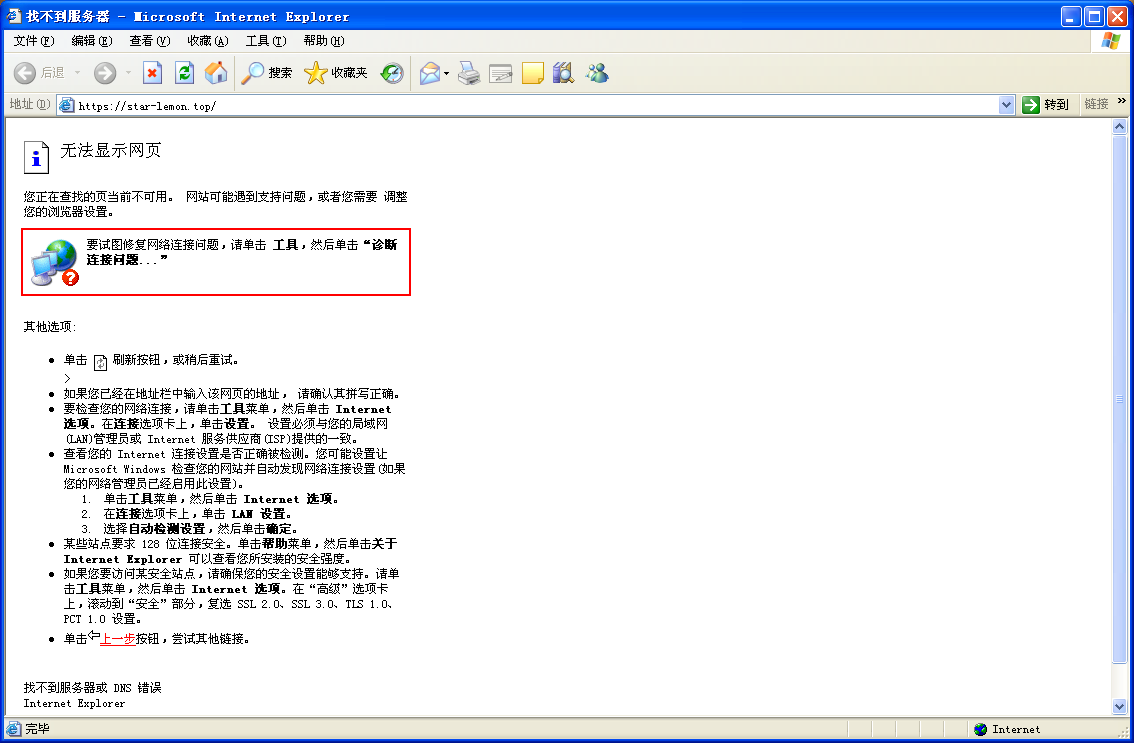The width and height of the screenshot is (1134, 743).
Task: Open the Research book toolbar icon
Action: click(563, 73)
